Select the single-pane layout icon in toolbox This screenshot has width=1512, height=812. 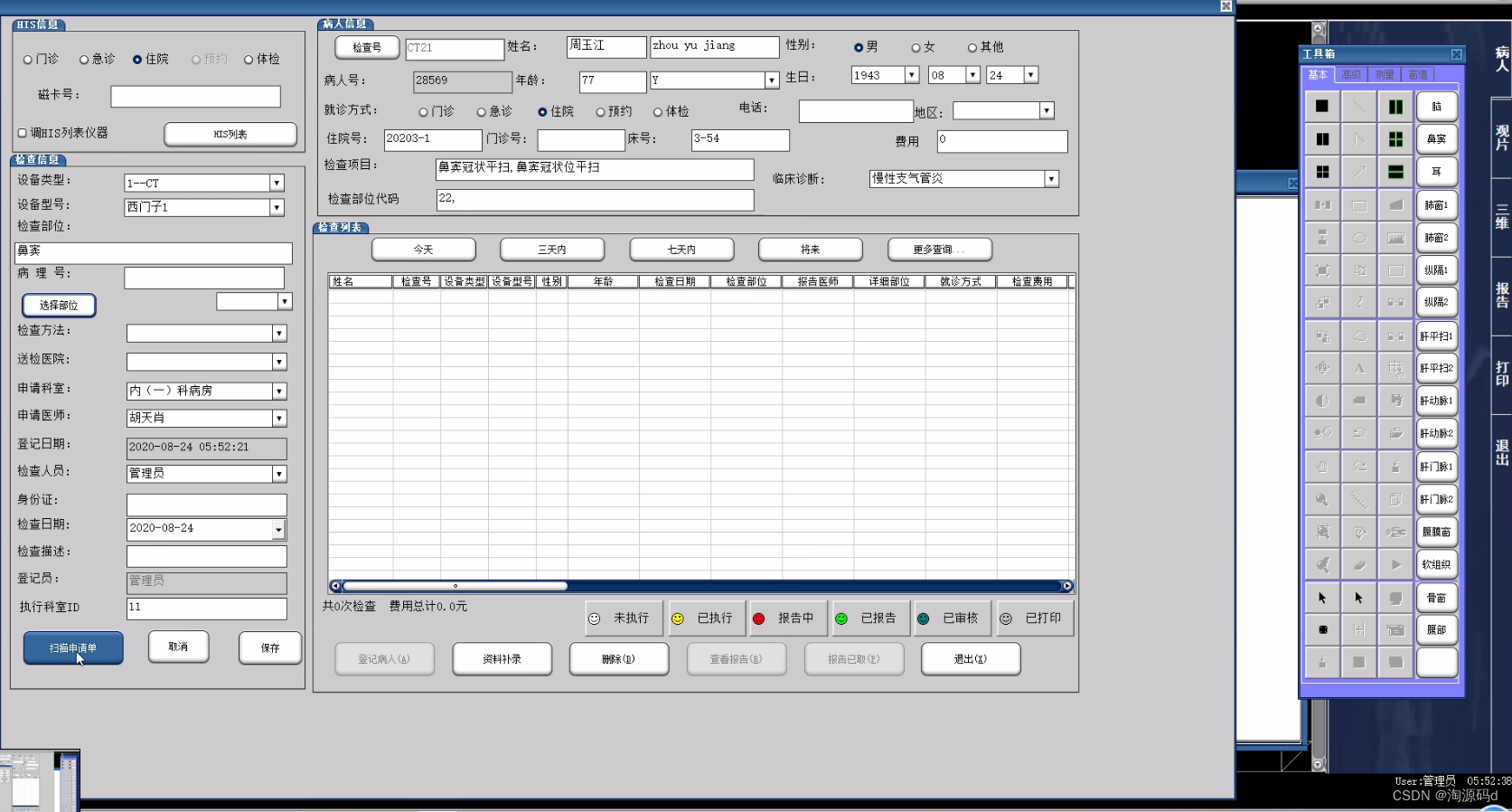(x=1322, y=107)
